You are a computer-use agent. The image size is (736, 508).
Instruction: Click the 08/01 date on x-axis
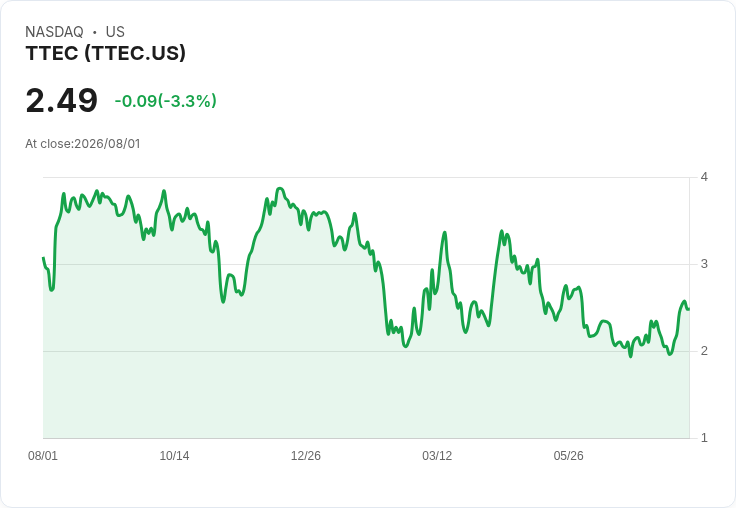(x=43, y=455)
